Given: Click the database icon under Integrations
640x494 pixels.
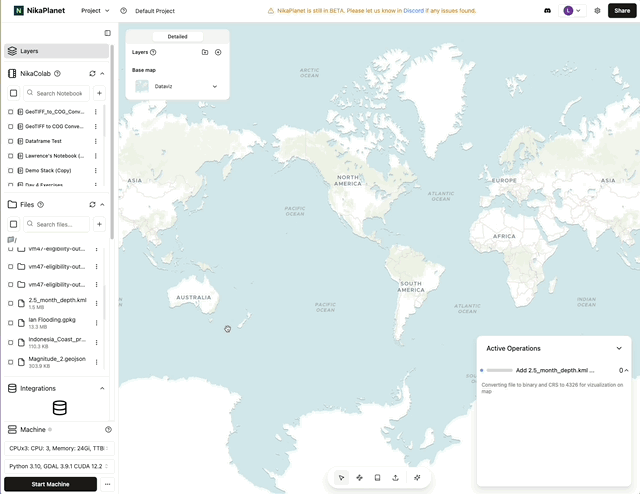Looking at the screenshot, I should [60, 408].
